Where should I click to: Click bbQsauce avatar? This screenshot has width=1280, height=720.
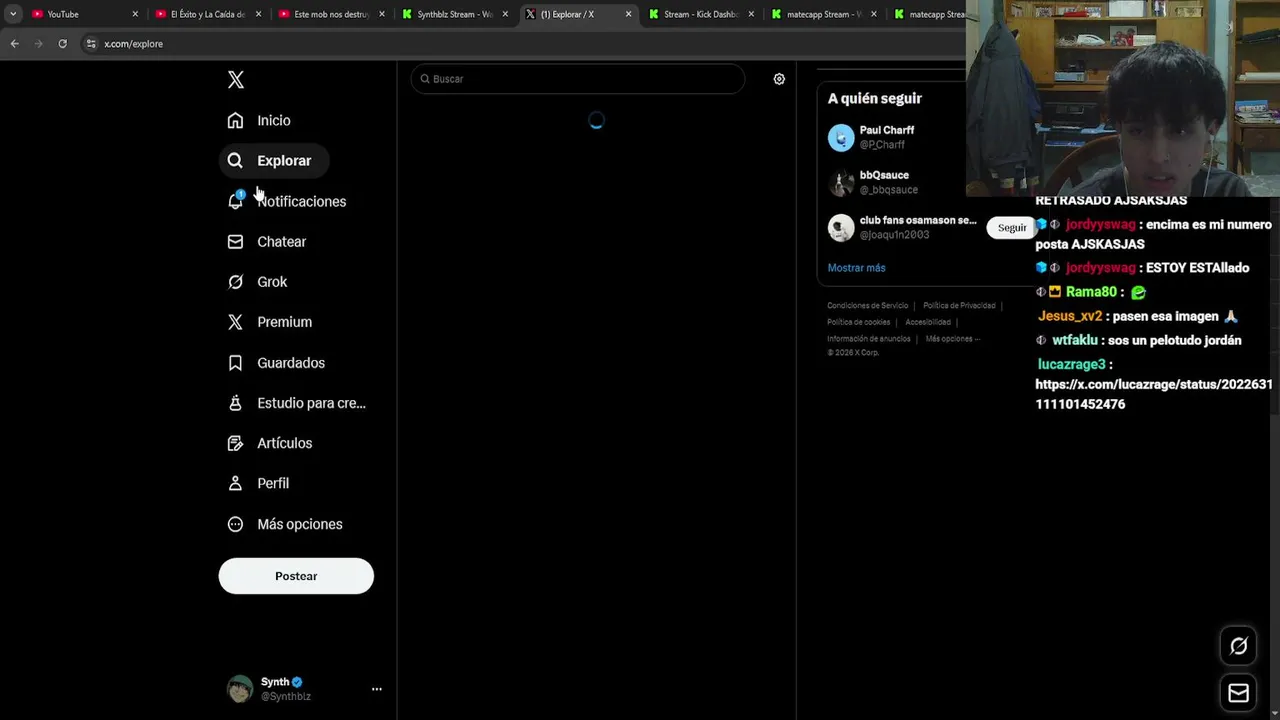[x=841, y=182]
